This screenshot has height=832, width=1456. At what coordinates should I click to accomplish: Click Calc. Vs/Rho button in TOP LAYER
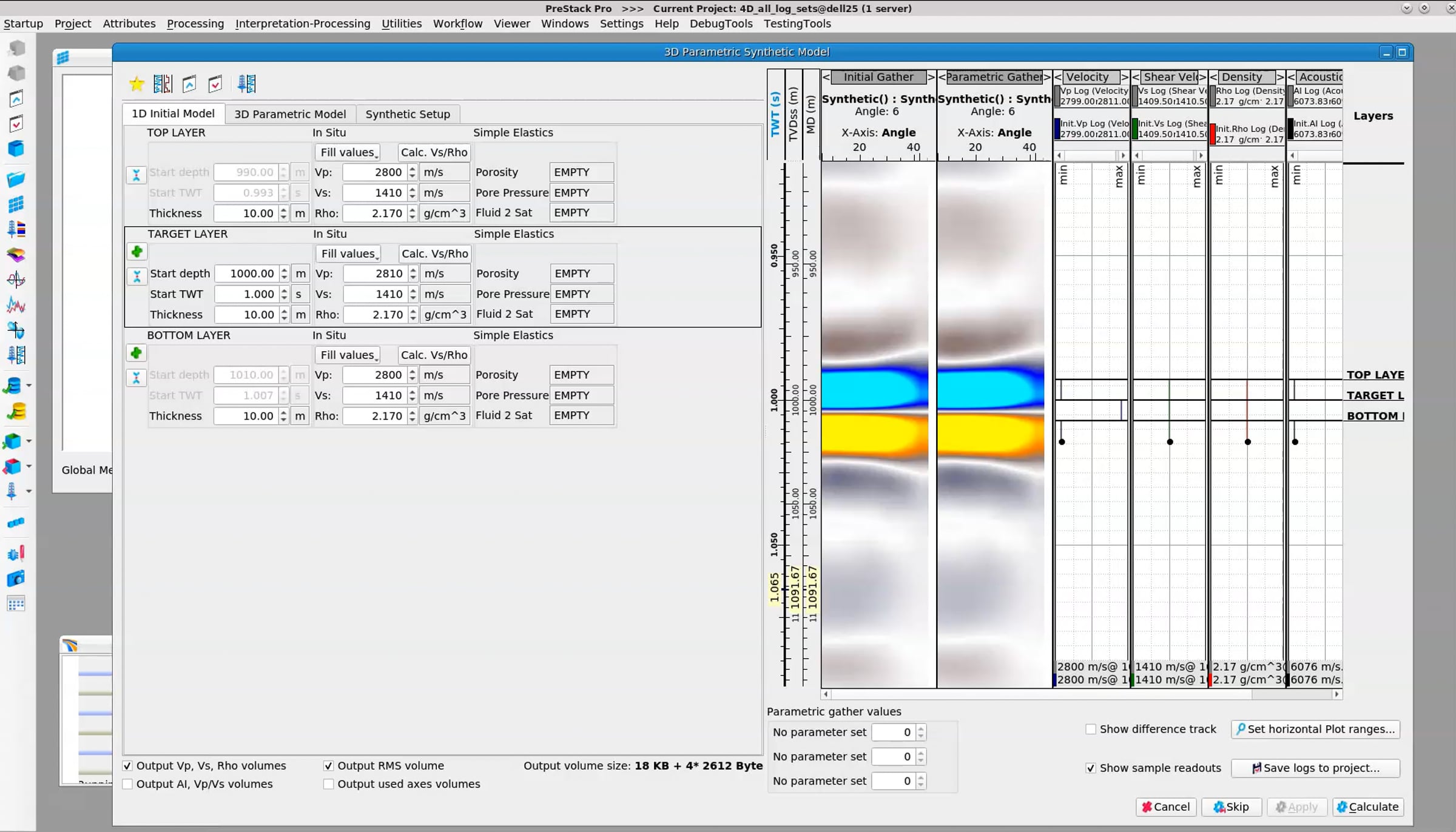point(434,152)
